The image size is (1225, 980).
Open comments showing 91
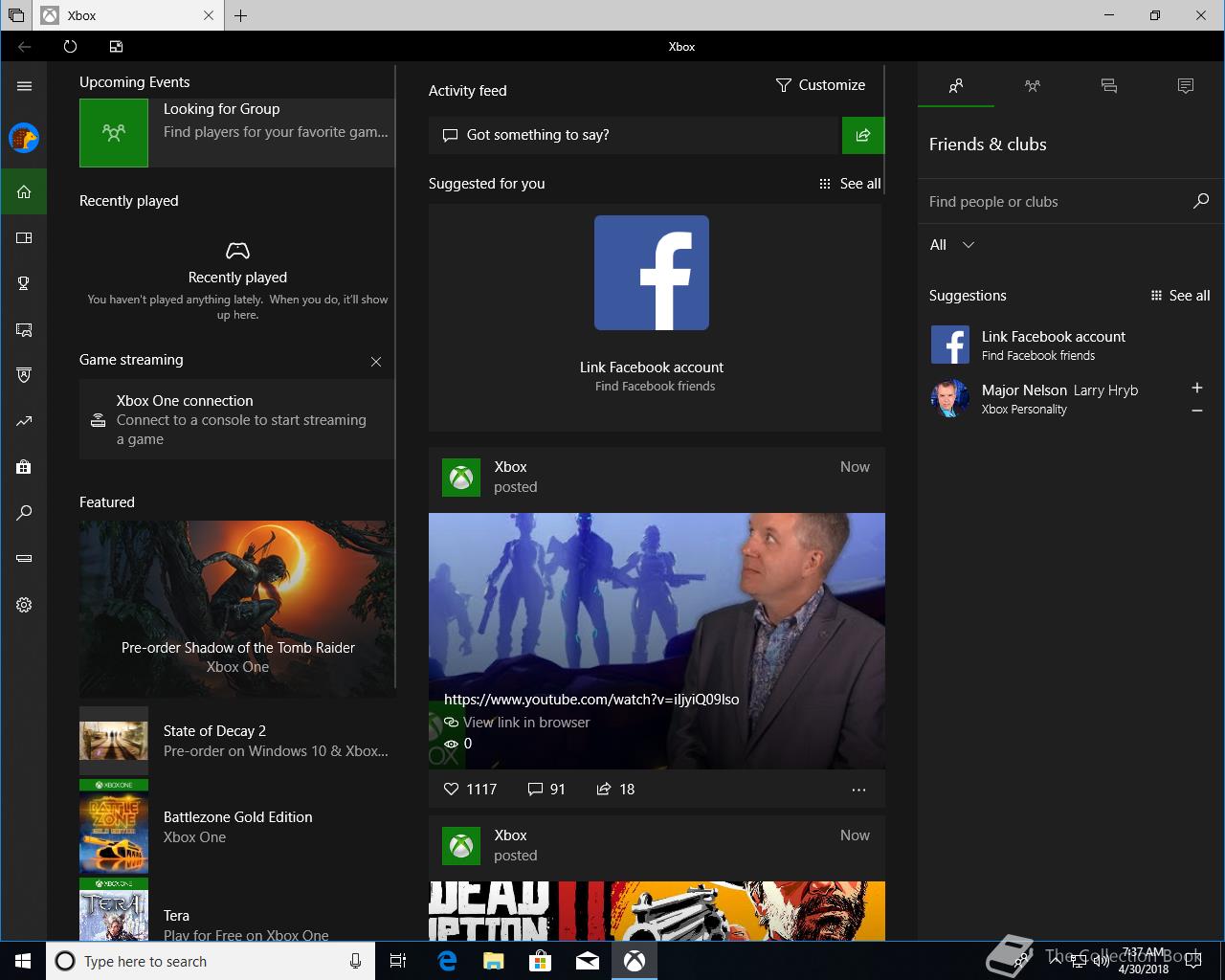point(546,790)
